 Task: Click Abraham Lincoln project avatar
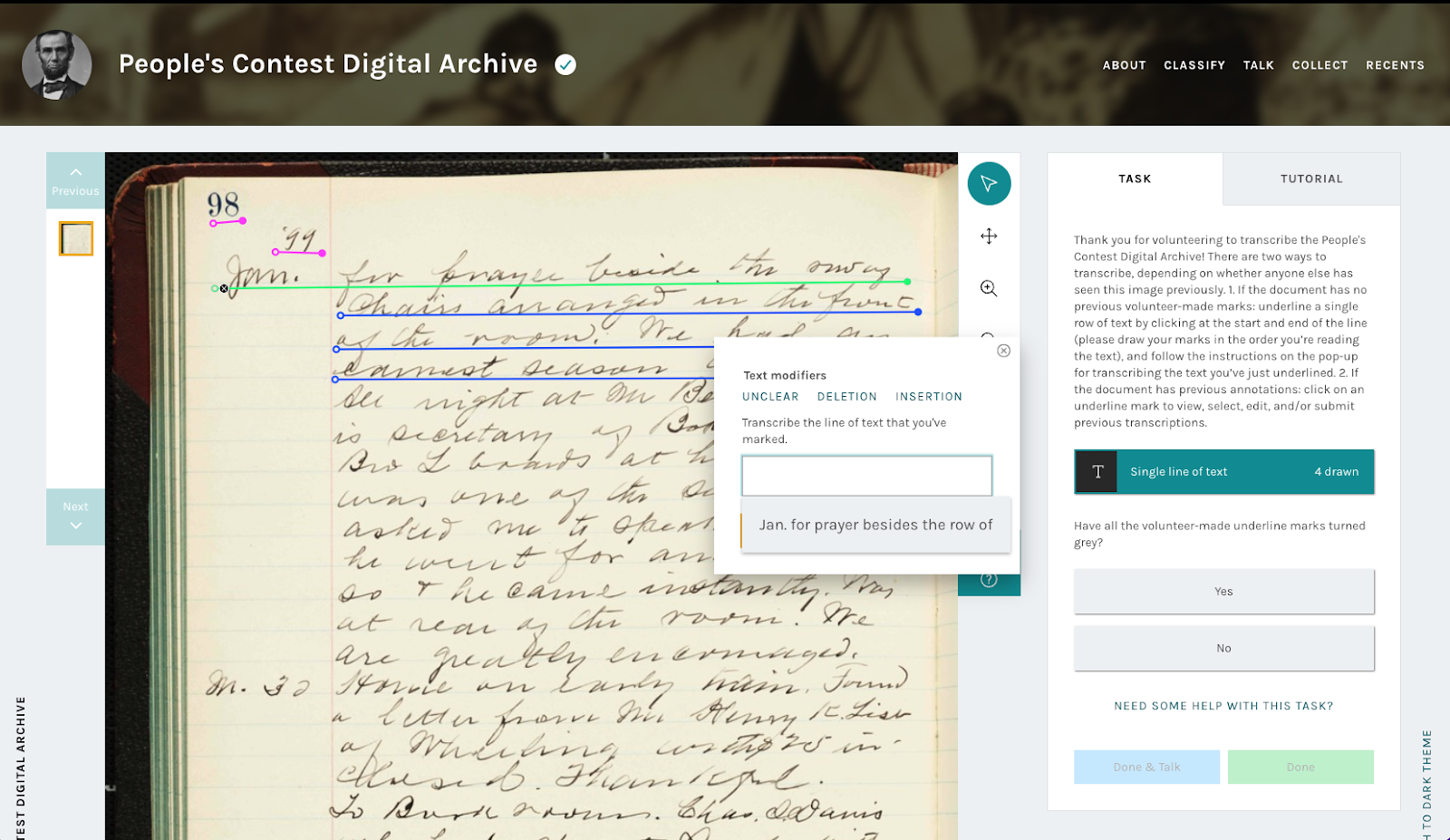click(x=57, y=65)
